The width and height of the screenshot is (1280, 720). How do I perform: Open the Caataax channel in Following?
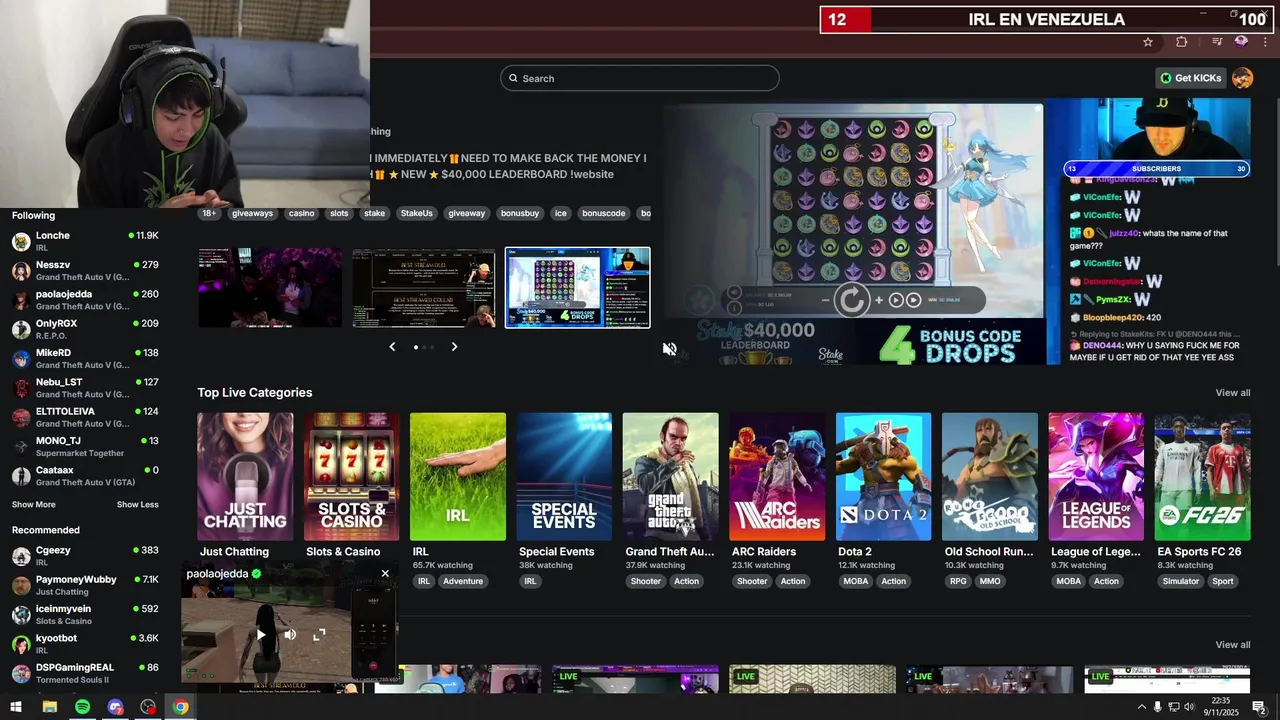coord(85,476)
